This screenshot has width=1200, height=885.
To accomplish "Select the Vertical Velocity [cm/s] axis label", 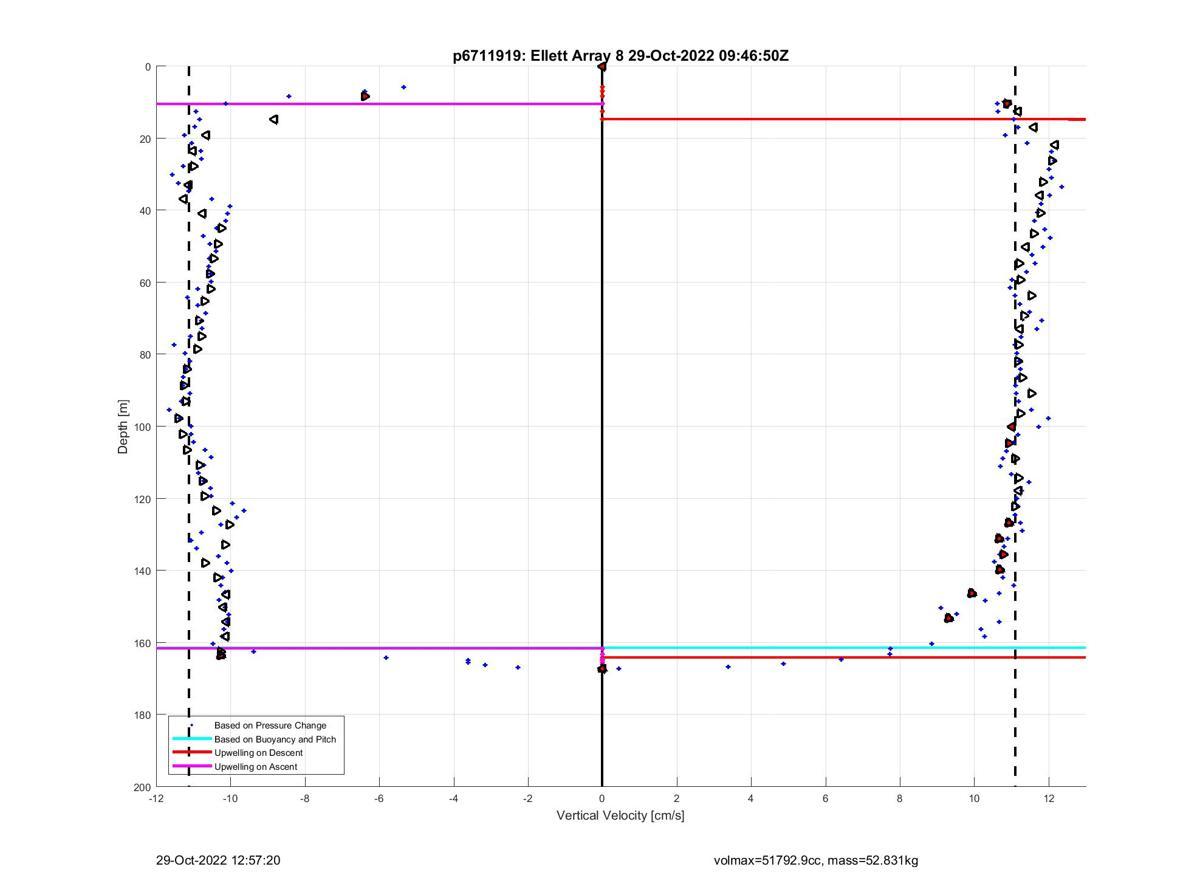I will (x=620, y=815).
